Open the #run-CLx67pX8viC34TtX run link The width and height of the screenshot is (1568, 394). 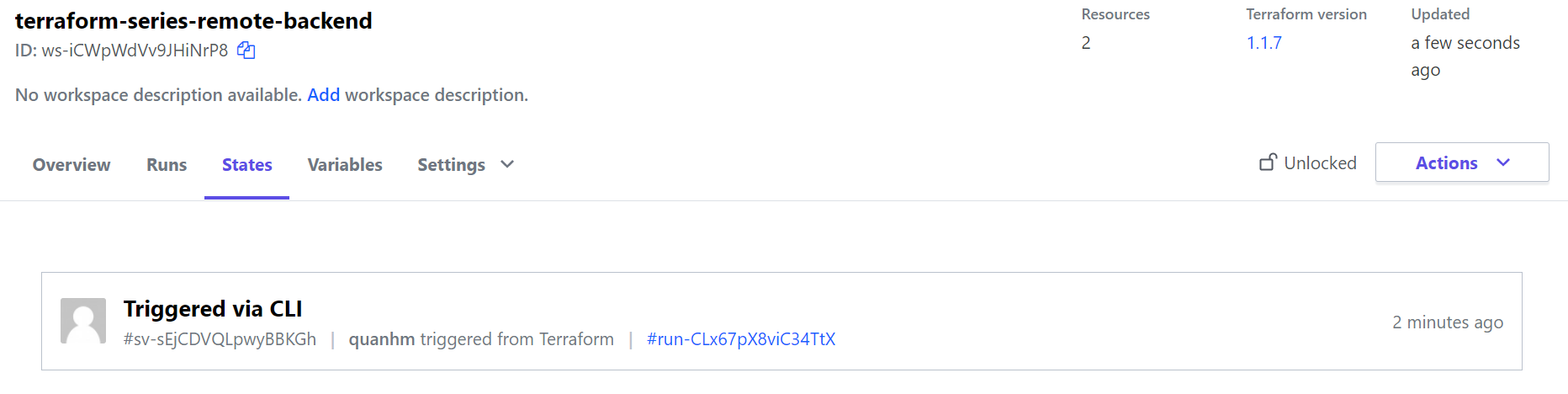pyautogui.click(x=740, y=339)
